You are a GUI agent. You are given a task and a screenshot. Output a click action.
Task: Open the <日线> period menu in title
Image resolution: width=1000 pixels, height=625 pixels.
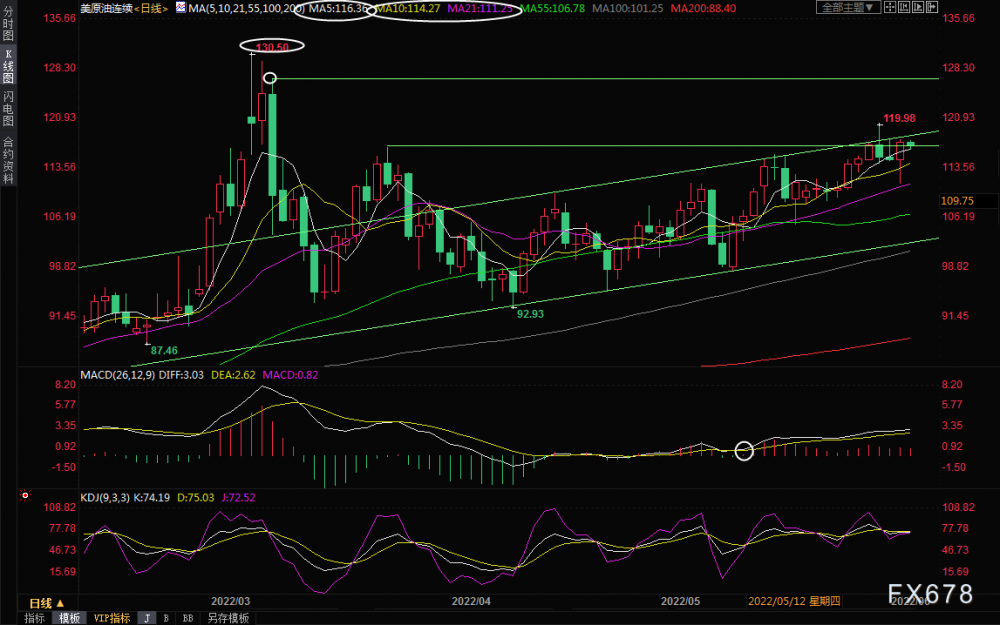(x=152, y=8)
